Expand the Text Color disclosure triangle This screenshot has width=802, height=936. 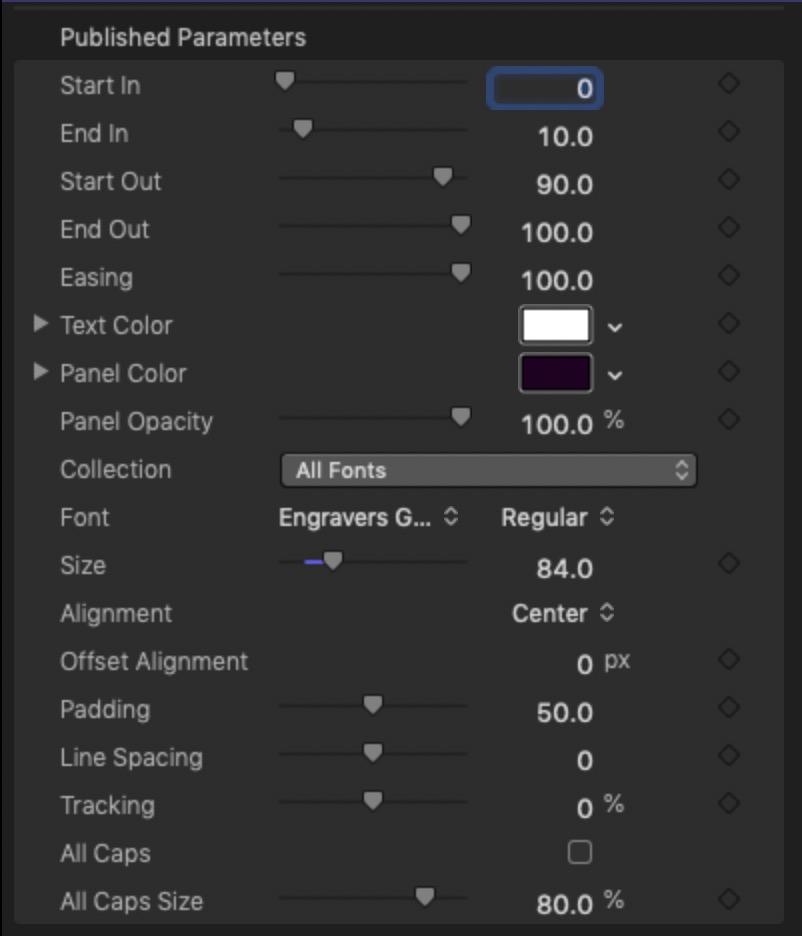coord(40,324)
